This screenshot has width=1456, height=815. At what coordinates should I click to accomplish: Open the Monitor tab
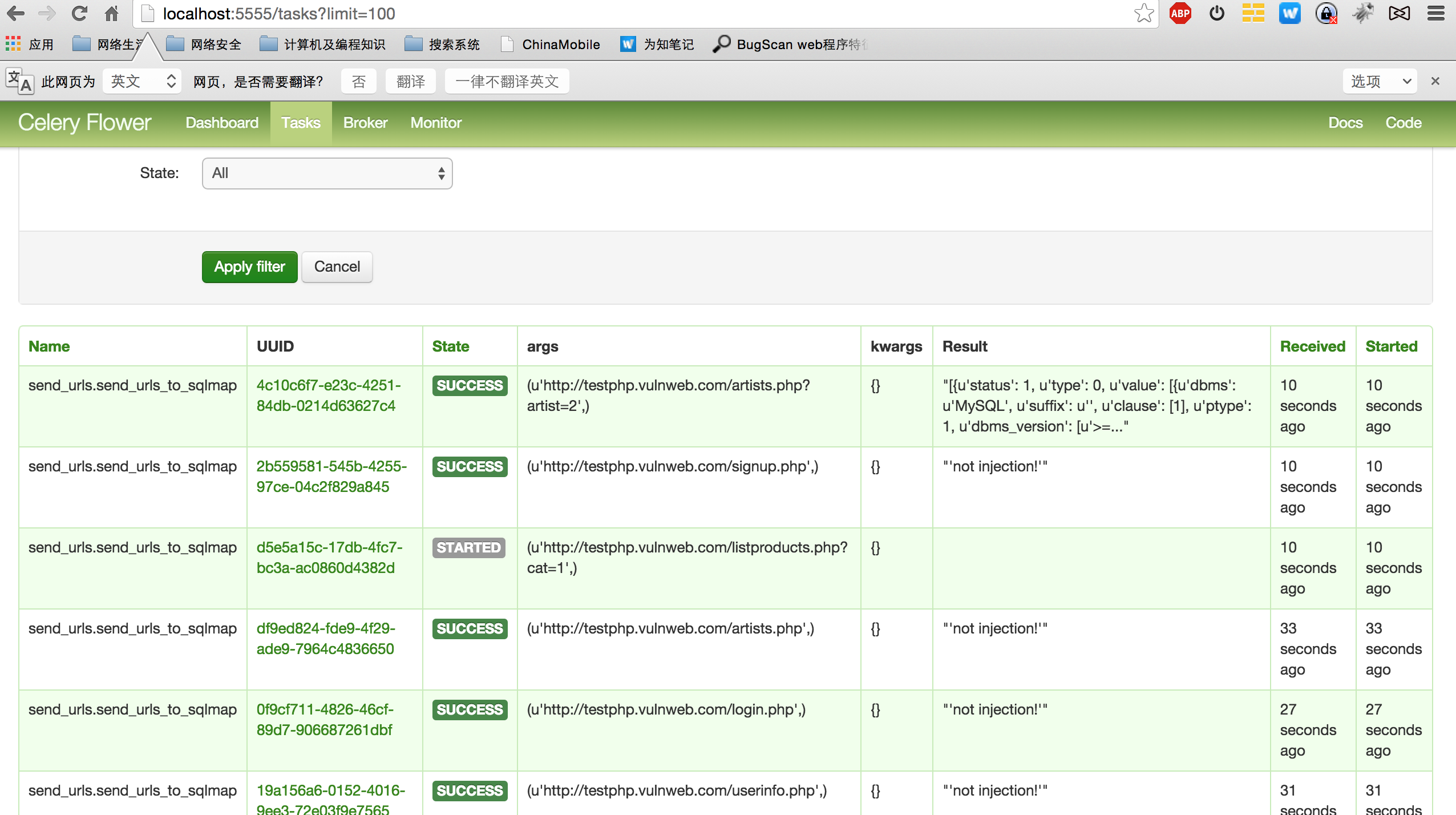436,123
